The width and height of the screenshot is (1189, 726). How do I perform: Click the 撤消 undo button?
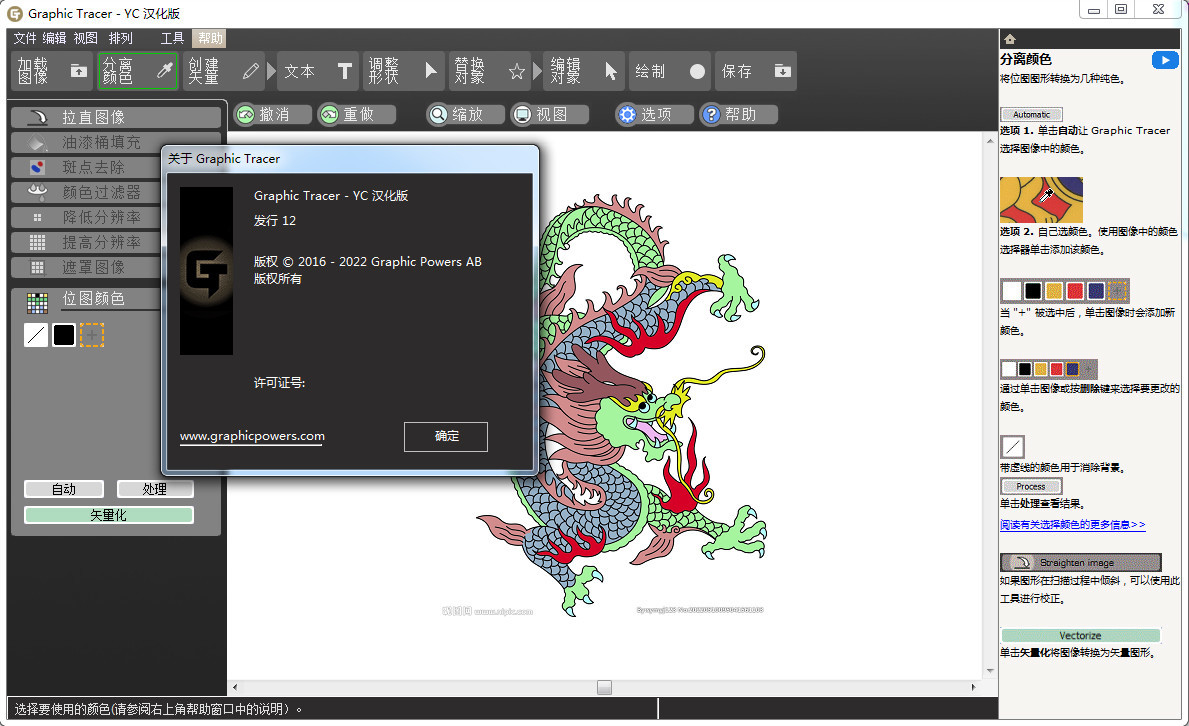point(272,115)
